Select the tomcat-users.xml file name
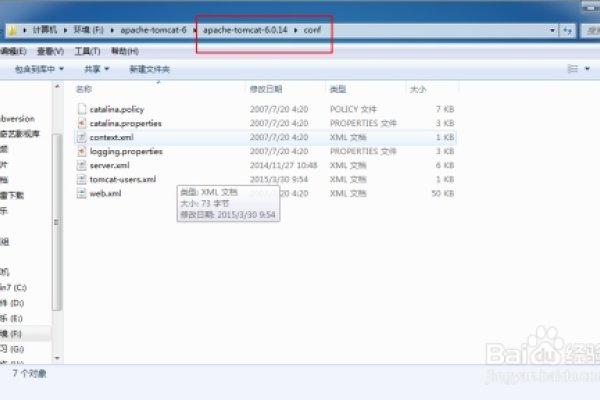 pos(122,179)
